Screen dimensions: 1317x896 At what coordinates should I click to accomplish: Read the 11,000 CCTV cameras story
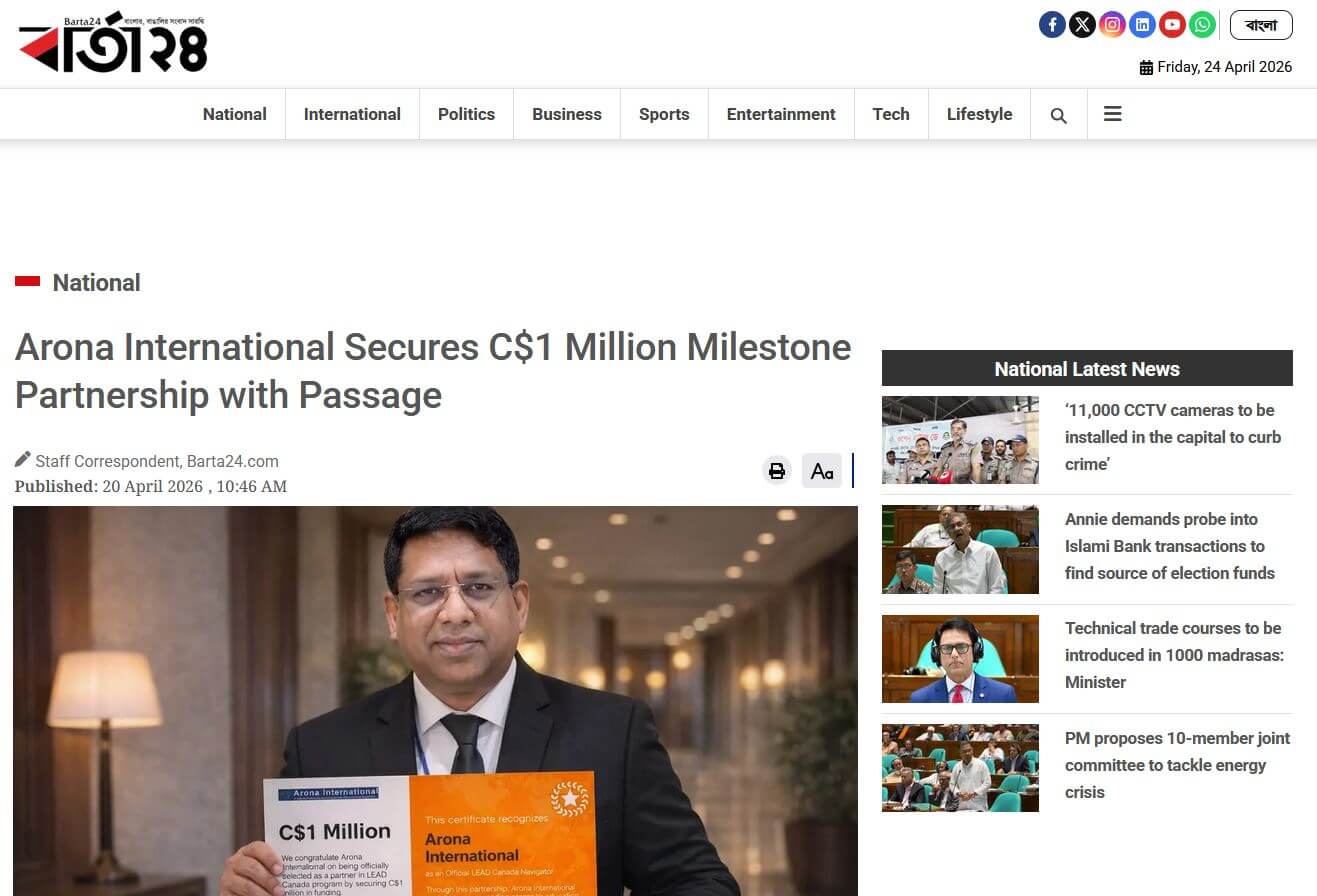coord(1172,437)
